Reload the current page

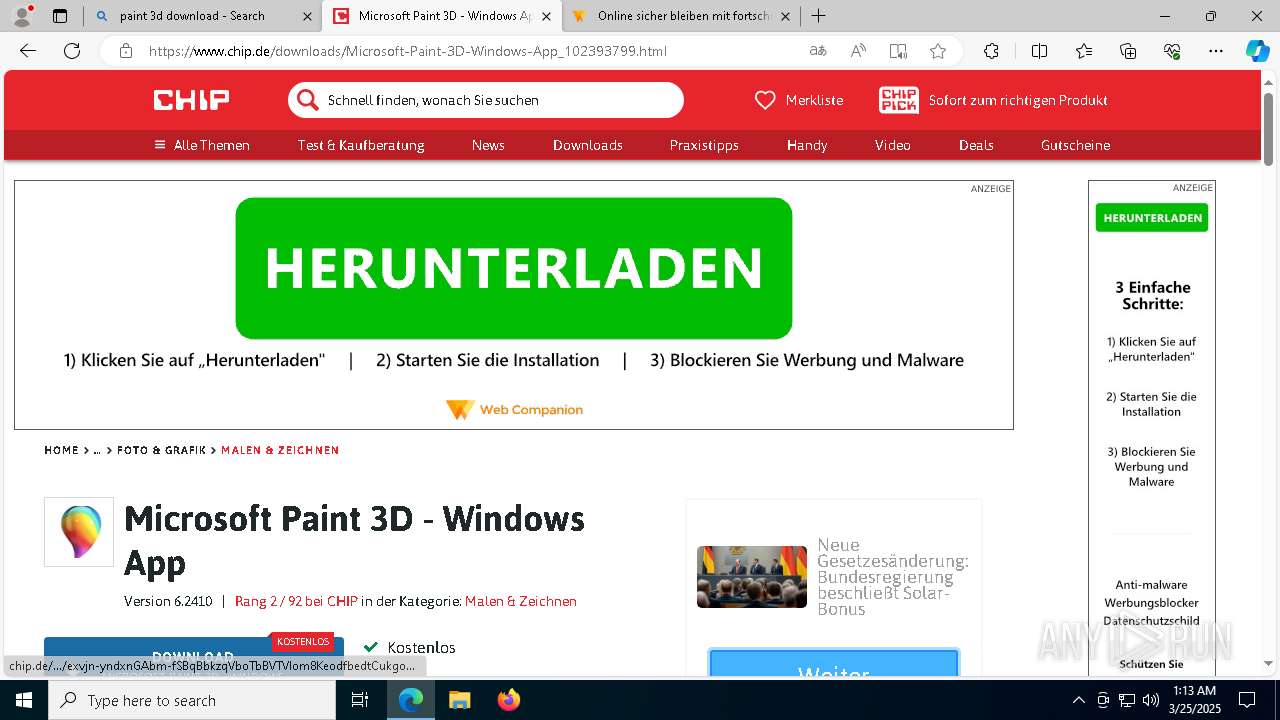click(72, 51)
